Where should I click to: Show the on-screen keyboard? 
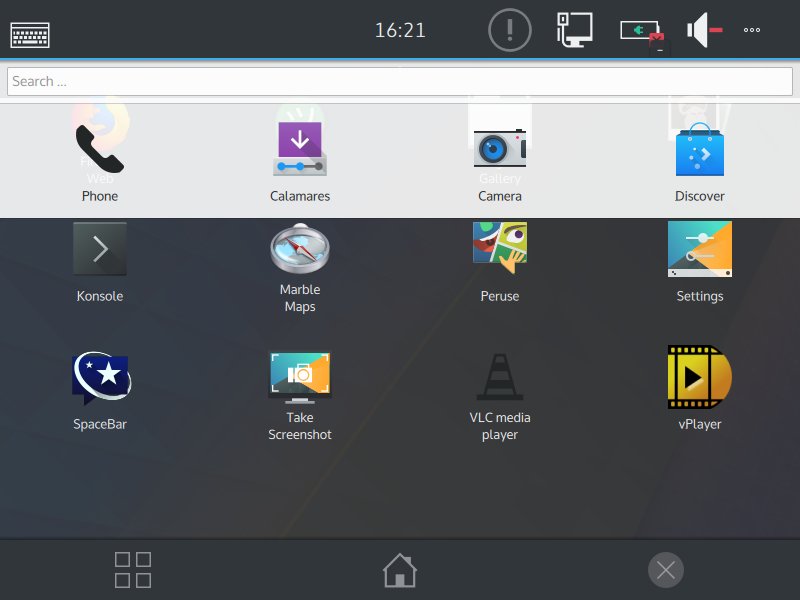point(30,29)
